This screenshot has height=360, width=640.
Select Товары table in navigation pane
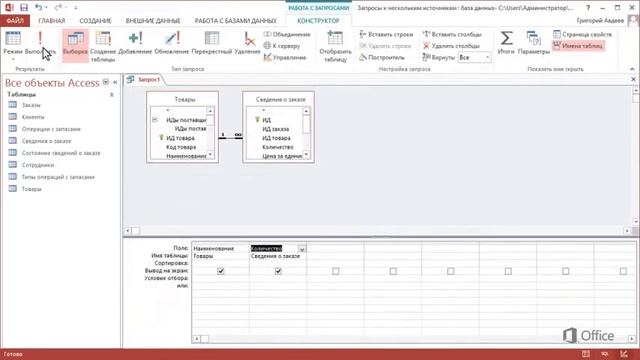pos(31,189)
